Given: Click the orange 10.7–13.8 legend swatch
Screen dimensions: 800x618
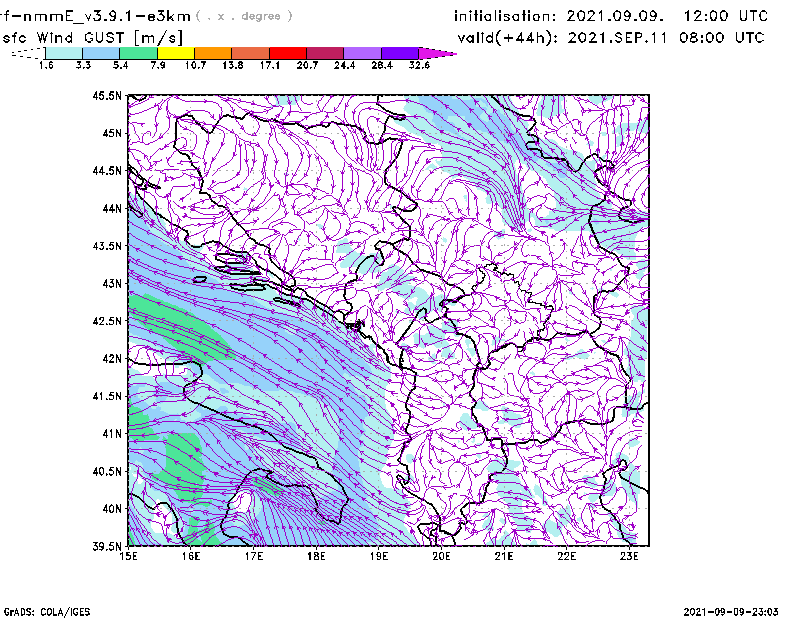Looking at the screenshot, I should (213, 53).
